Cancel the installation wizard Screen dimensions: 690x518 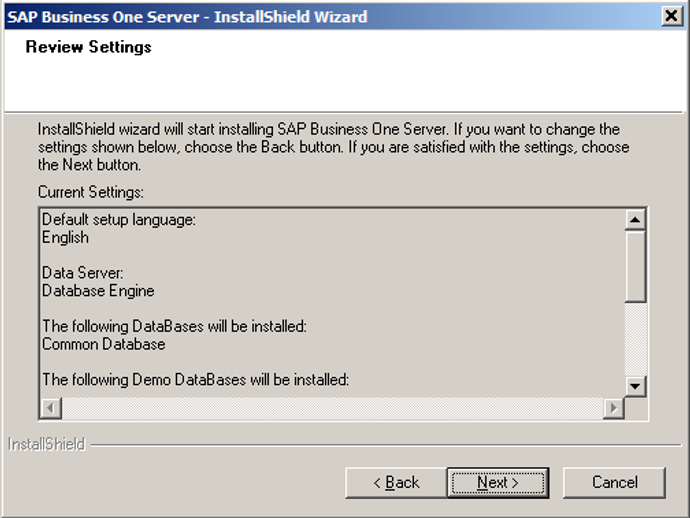coord(614,483)
